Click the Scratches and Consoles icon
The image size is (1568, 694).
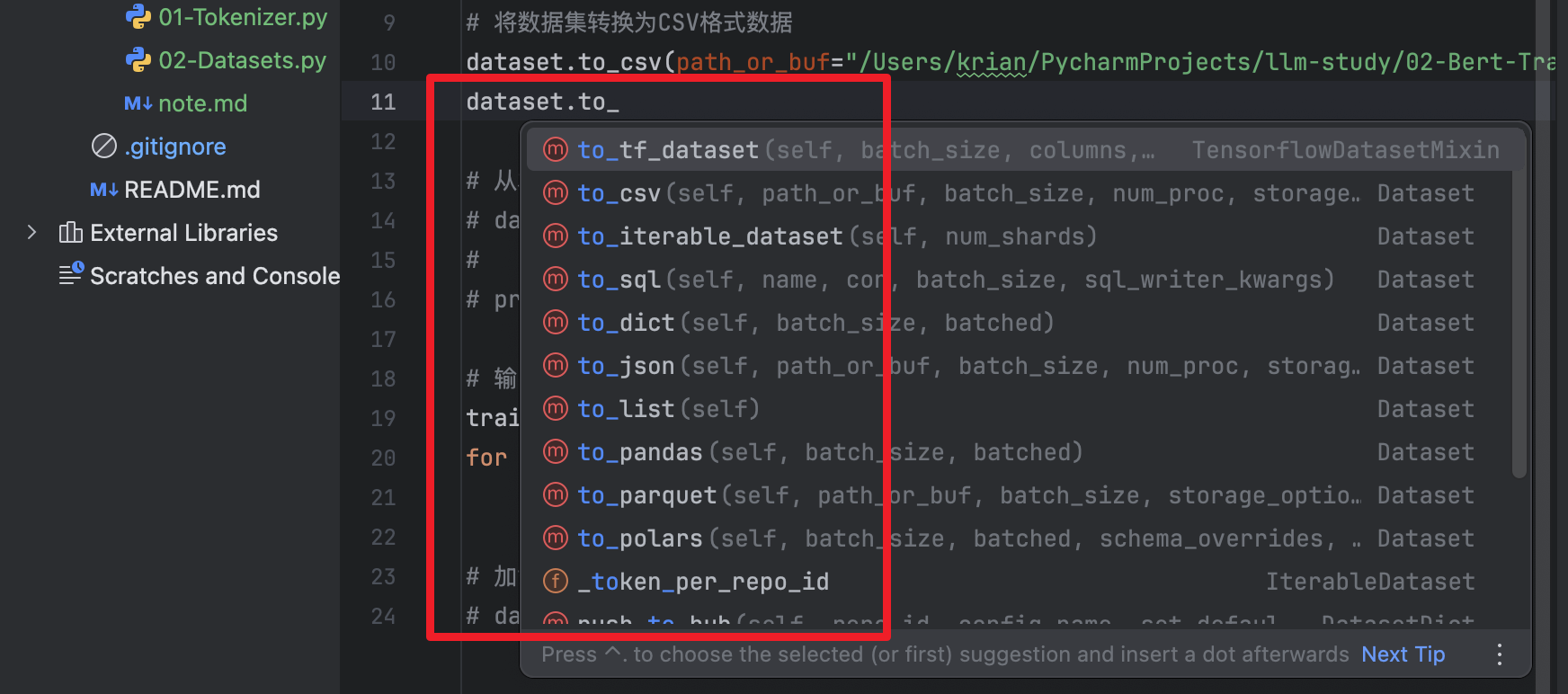point(71,273)
